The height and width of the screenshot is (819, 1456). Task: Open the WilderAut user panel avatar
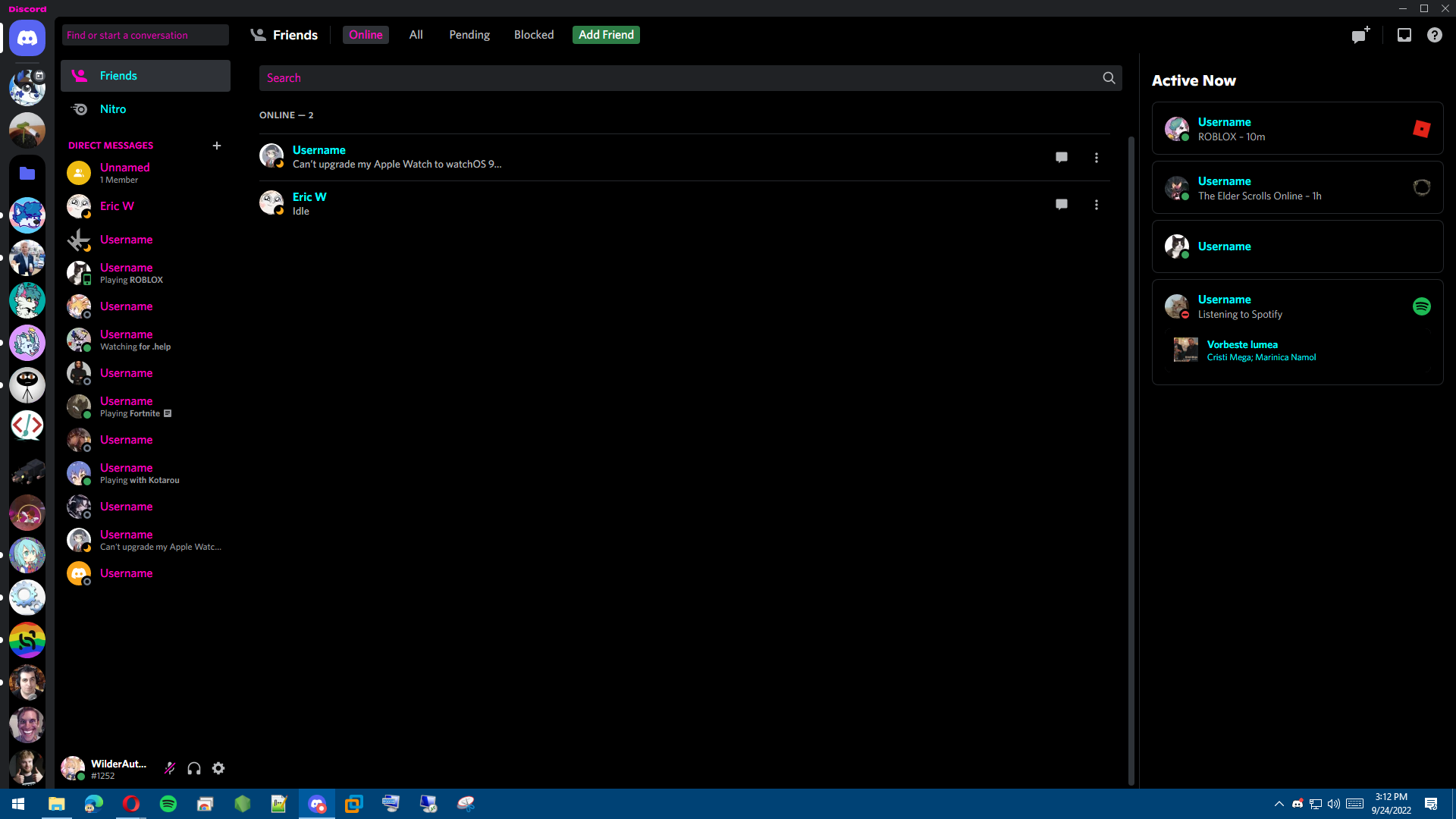pyautogui.click(x=73, y=768)
